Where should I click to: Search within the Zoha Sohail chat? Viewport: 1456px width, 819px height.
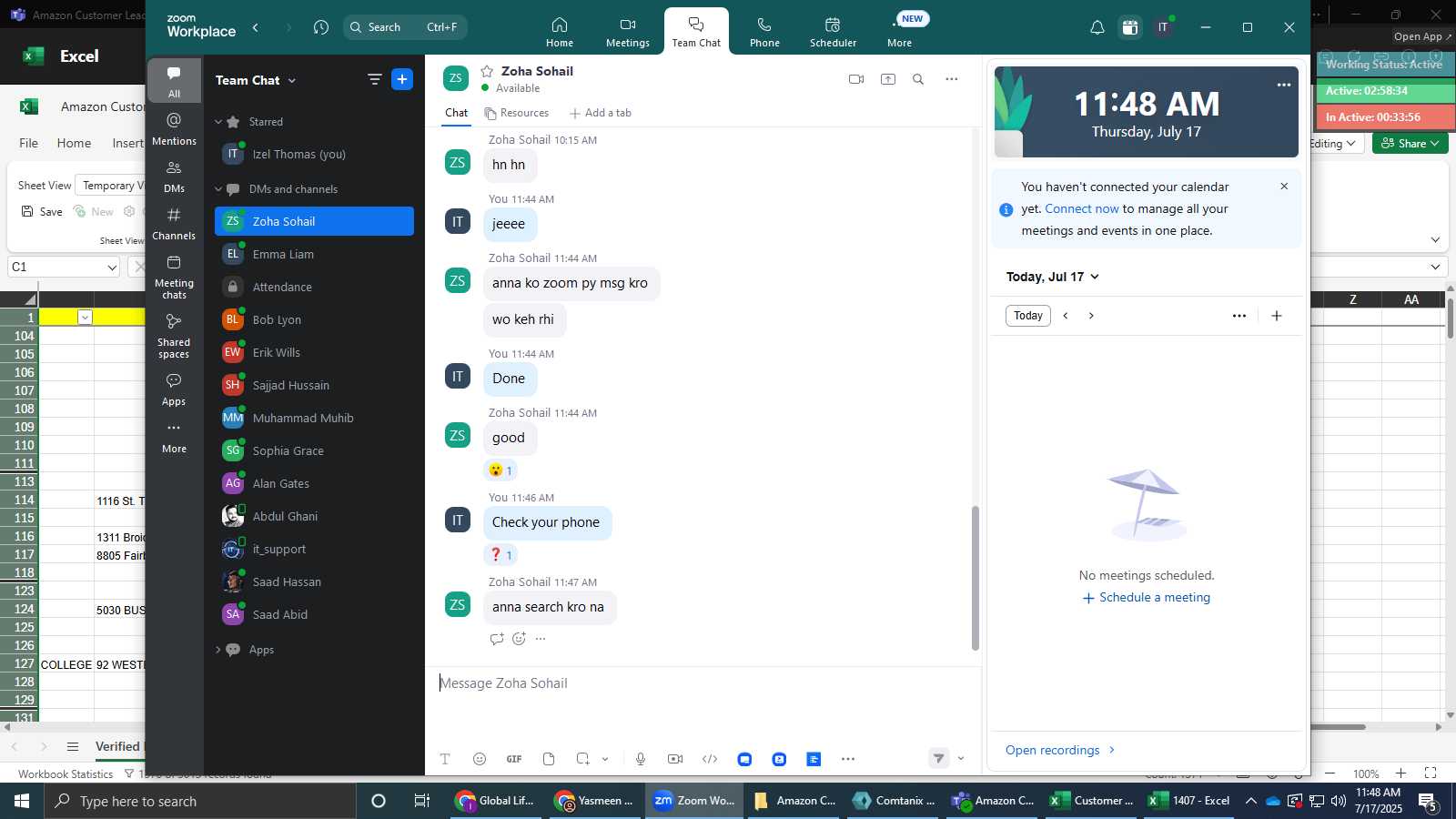[918, 79]
